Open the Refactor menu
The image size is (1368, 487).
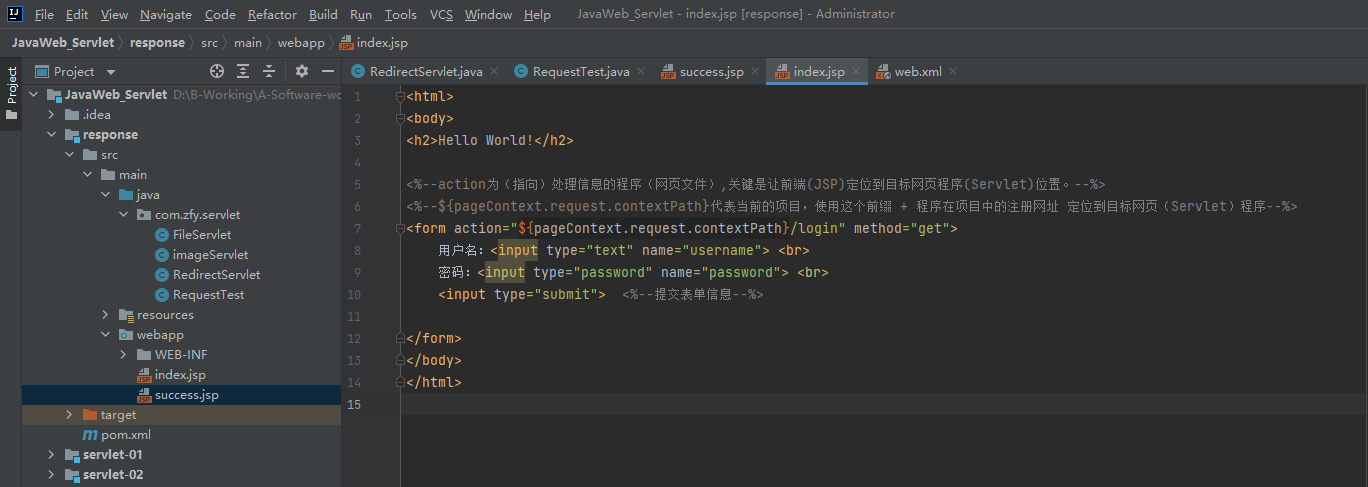[272, 15]
